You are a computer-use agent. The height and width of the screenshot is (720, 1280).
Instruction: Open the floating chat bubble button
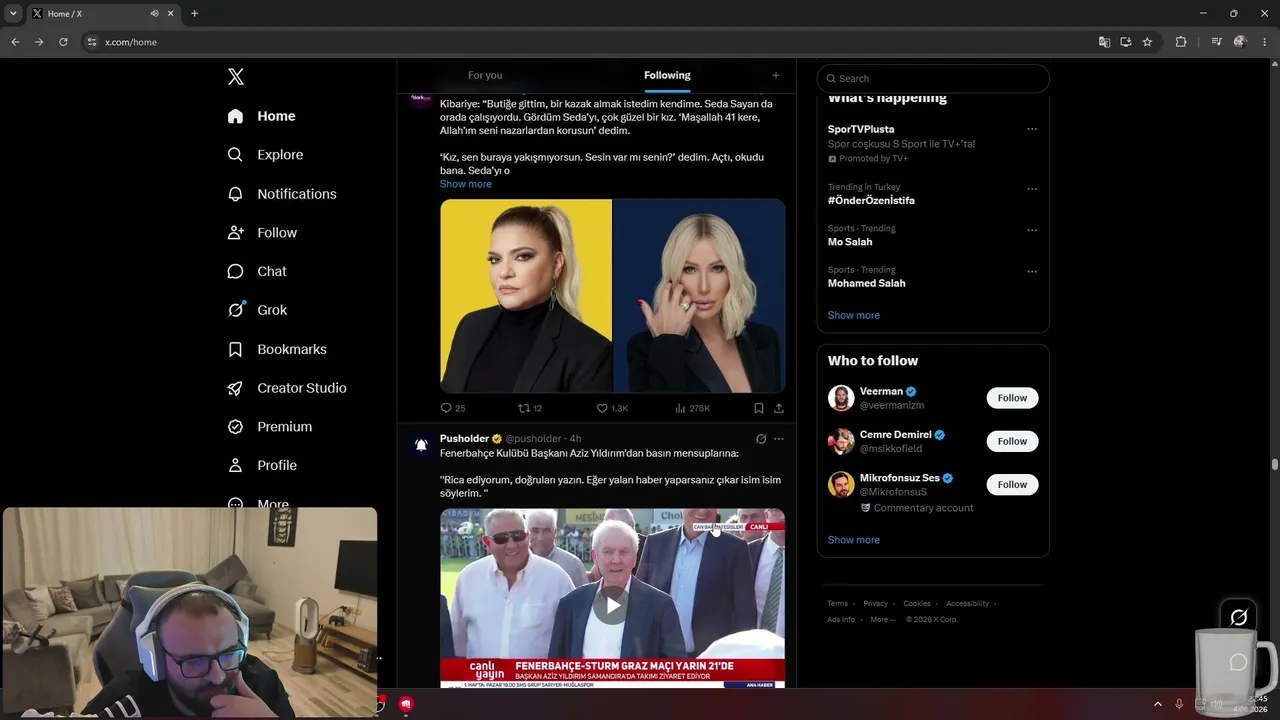1238,662
